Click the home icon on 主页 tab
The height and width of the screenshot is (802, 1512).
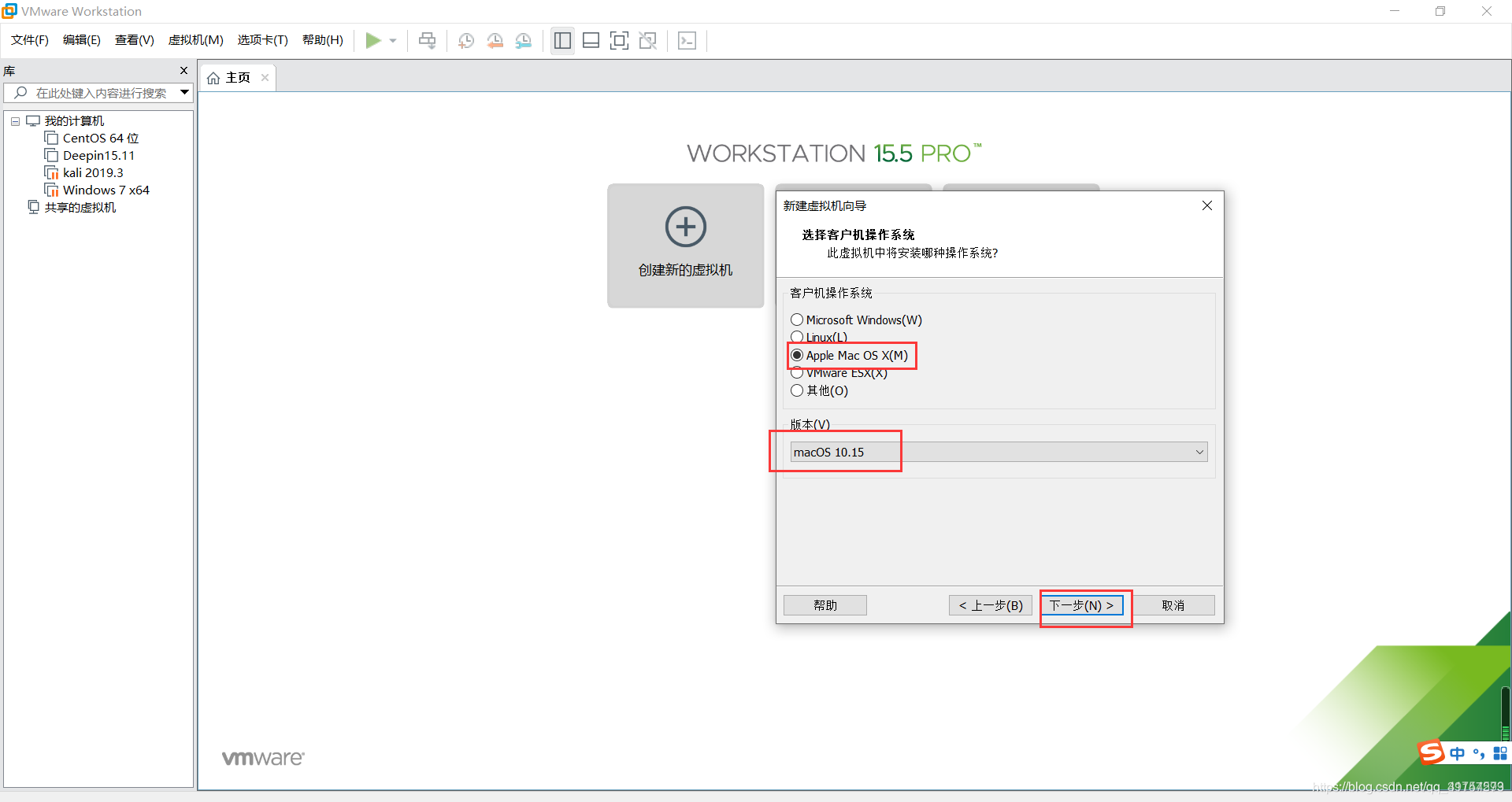point(213,78)
